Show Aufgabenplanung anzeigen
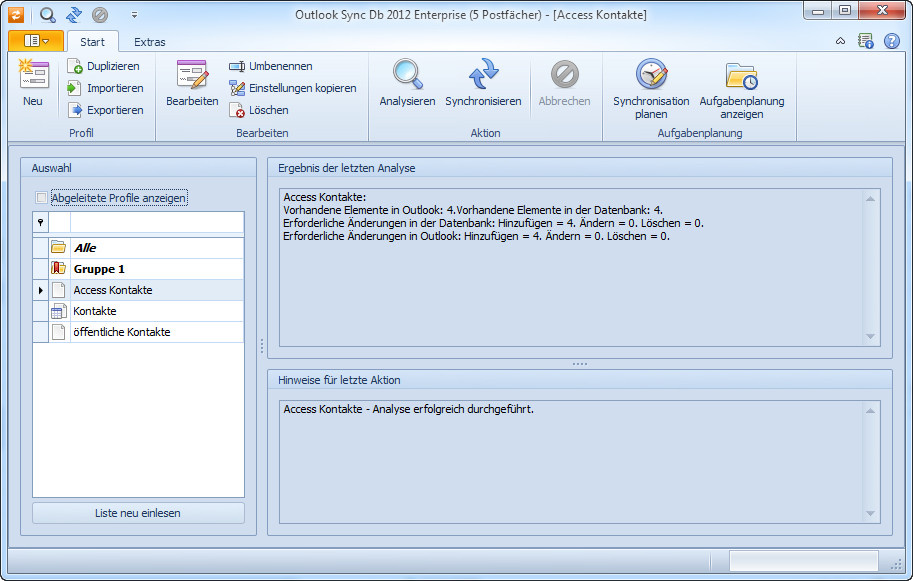The height and width of the screenshot is (581, 913). tap(742, 88)
